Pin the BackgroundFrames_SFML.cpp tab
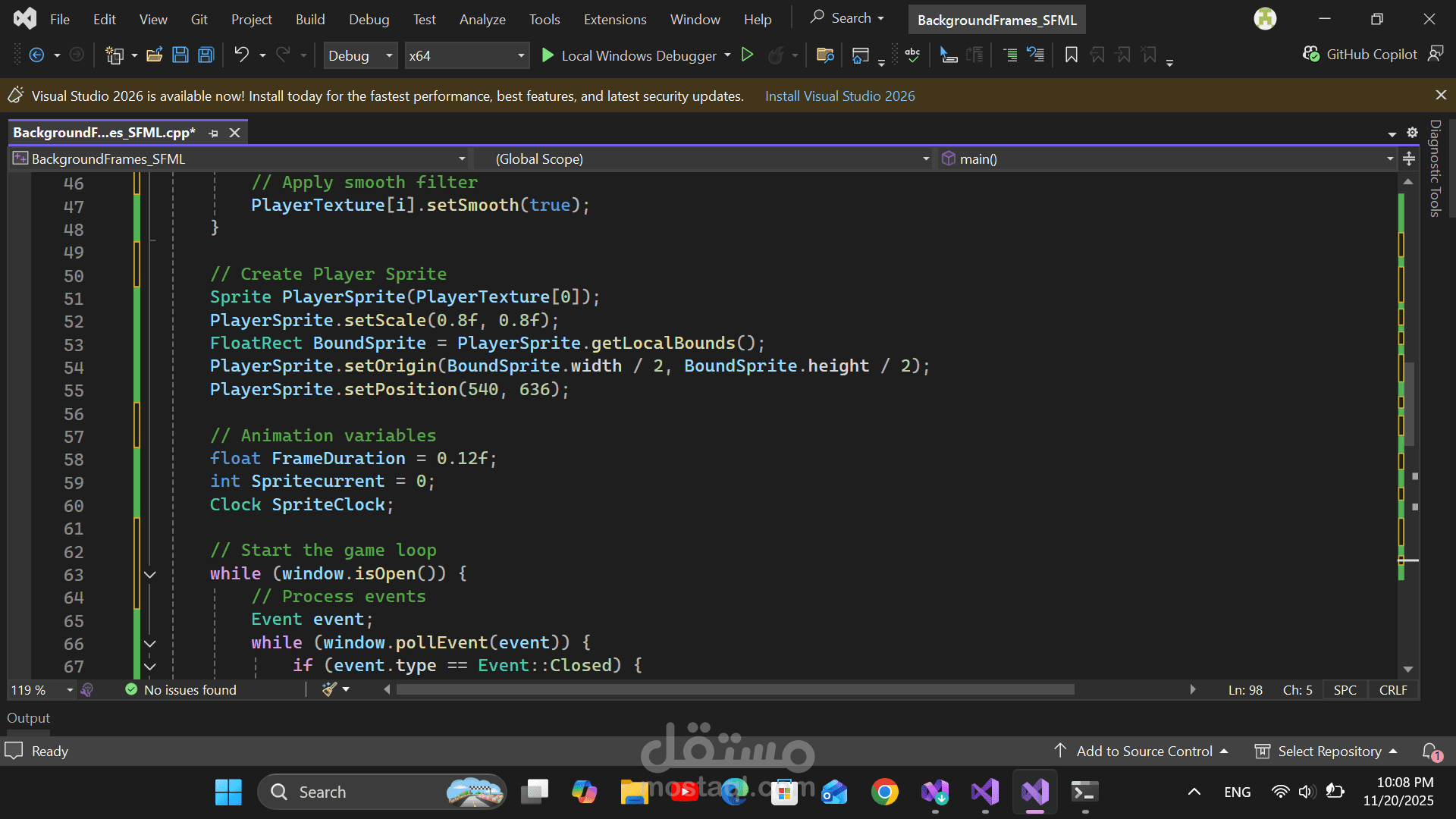Viewport: 1456px width, 819px height. [x=214, y=133]
